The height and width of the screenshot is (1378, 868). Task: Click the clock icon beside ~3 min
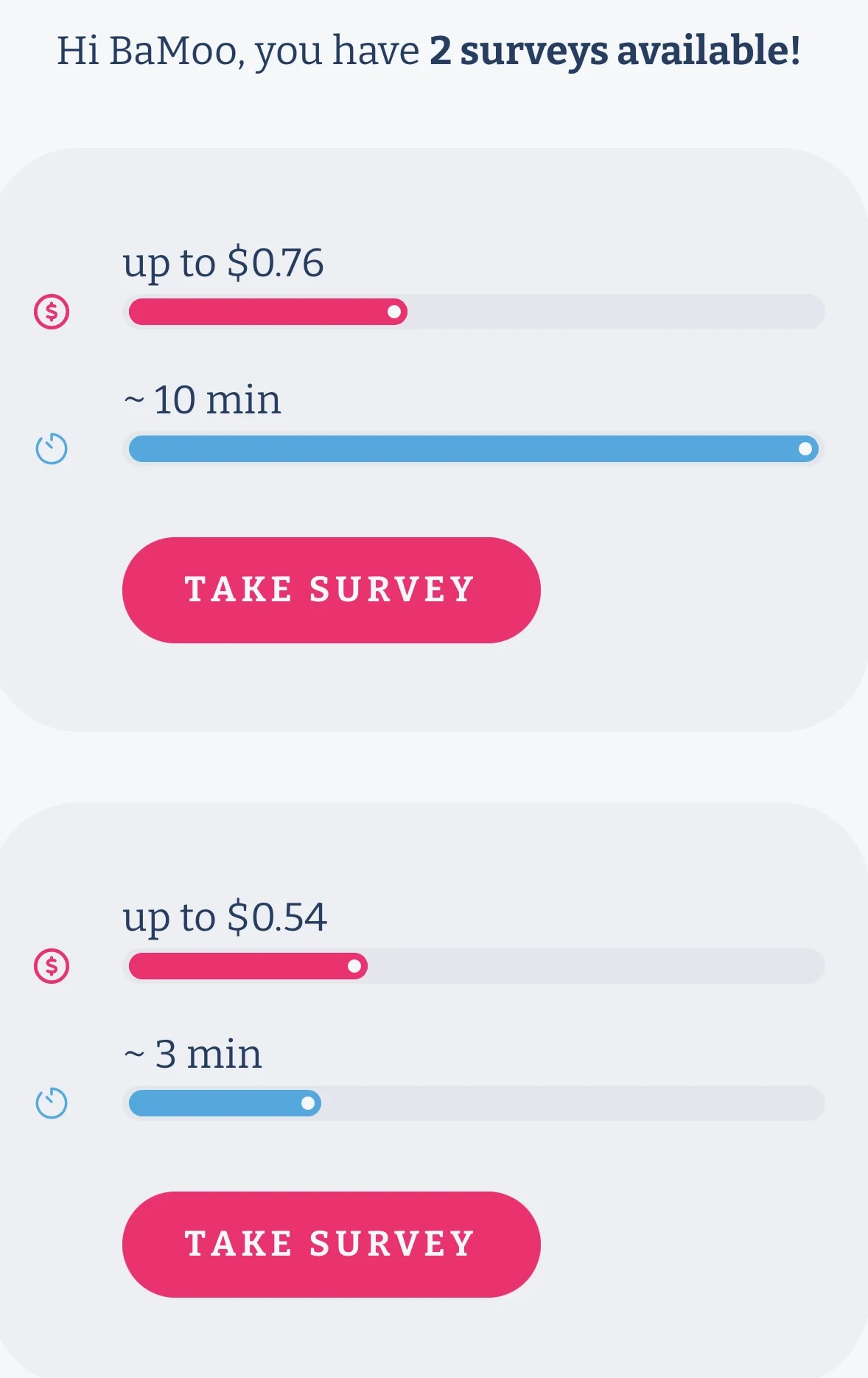[52, 1103]
